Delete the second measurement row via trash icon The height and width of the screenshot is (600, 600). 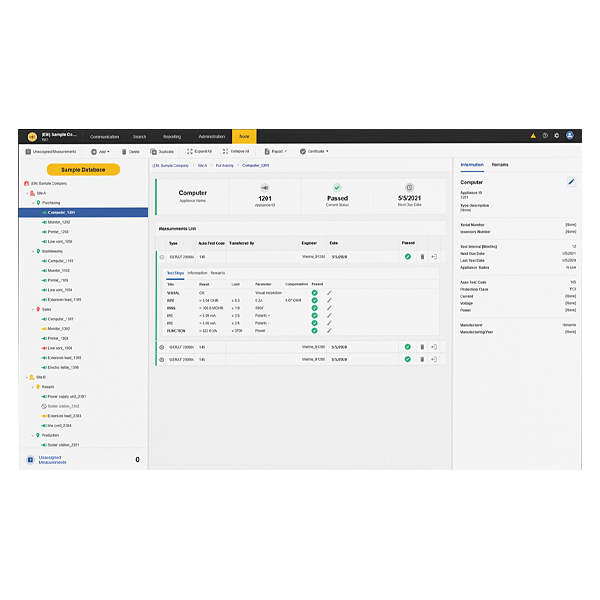422,347
